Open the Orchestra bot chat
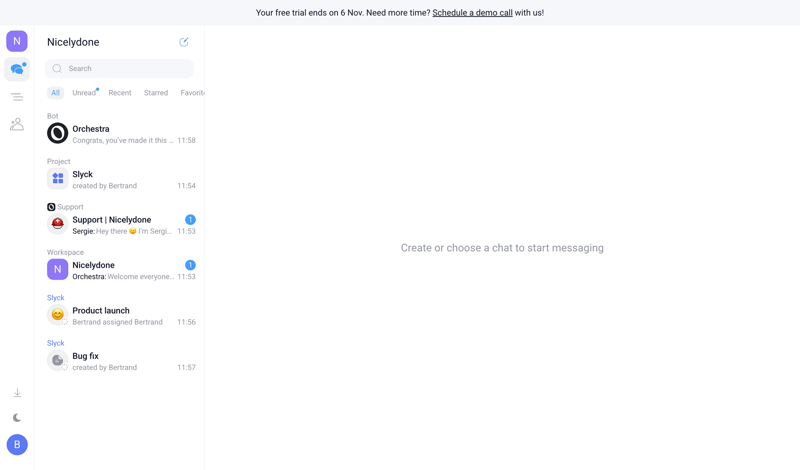Image resolution: width=800 pixels, height=470 pixels. tap(121, 134)
